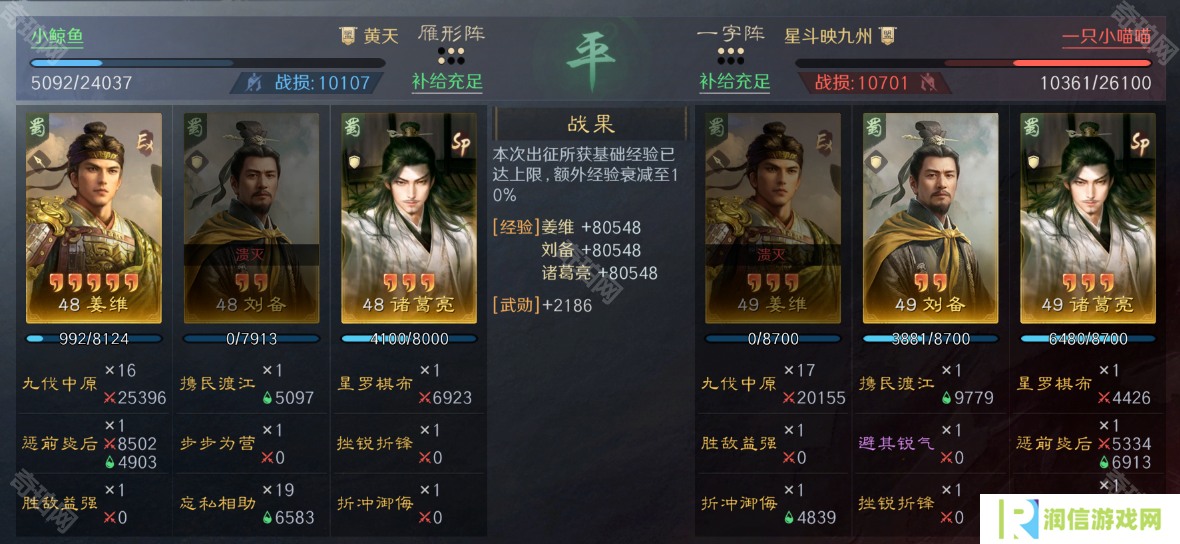Click the 九伐中原 skill under left 姜维
The width and height of the screenshot is (1180, 544).
[60, 384]
